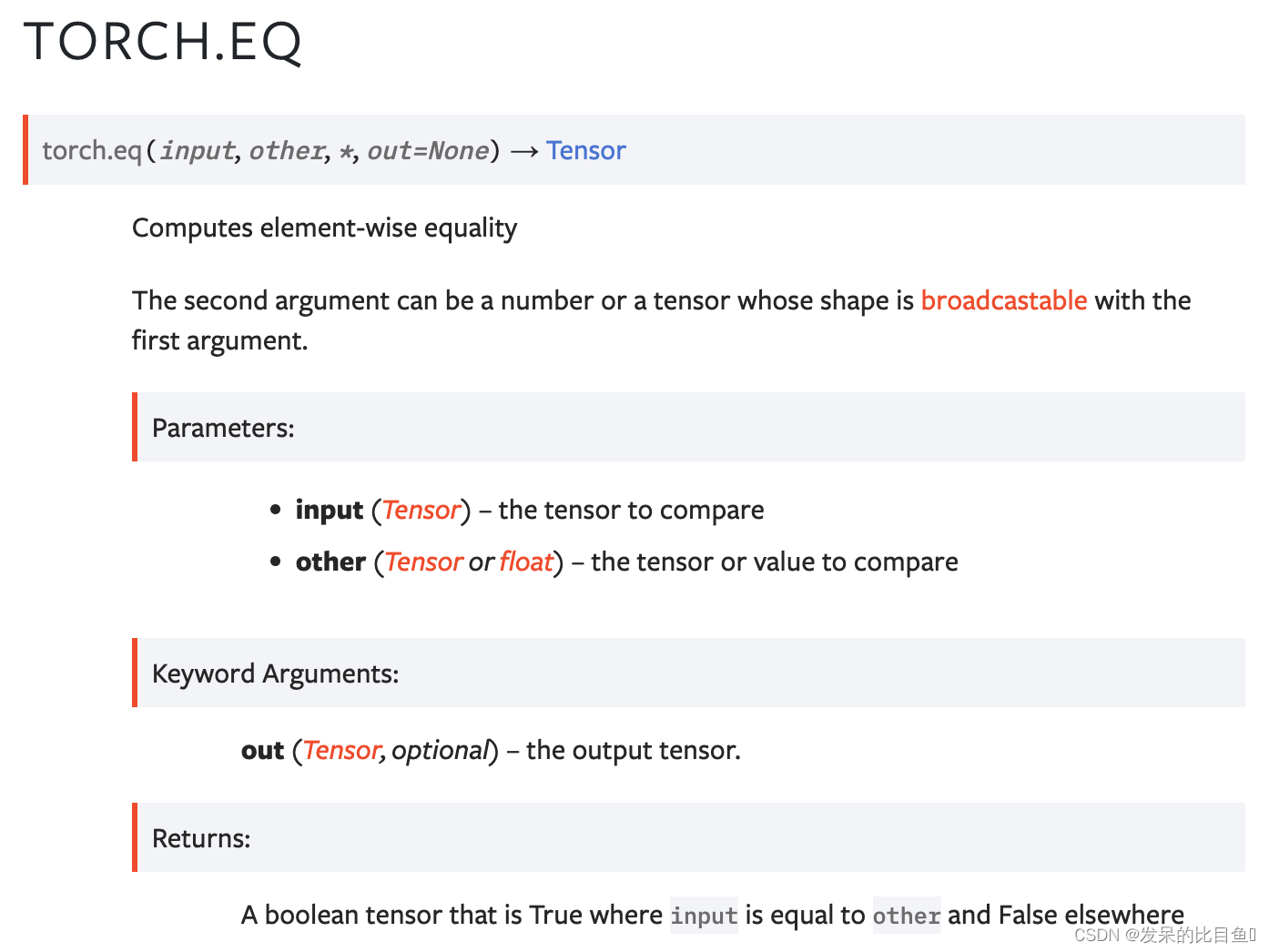Click the bold input parameter name
1269x952 pixels.
330,510
